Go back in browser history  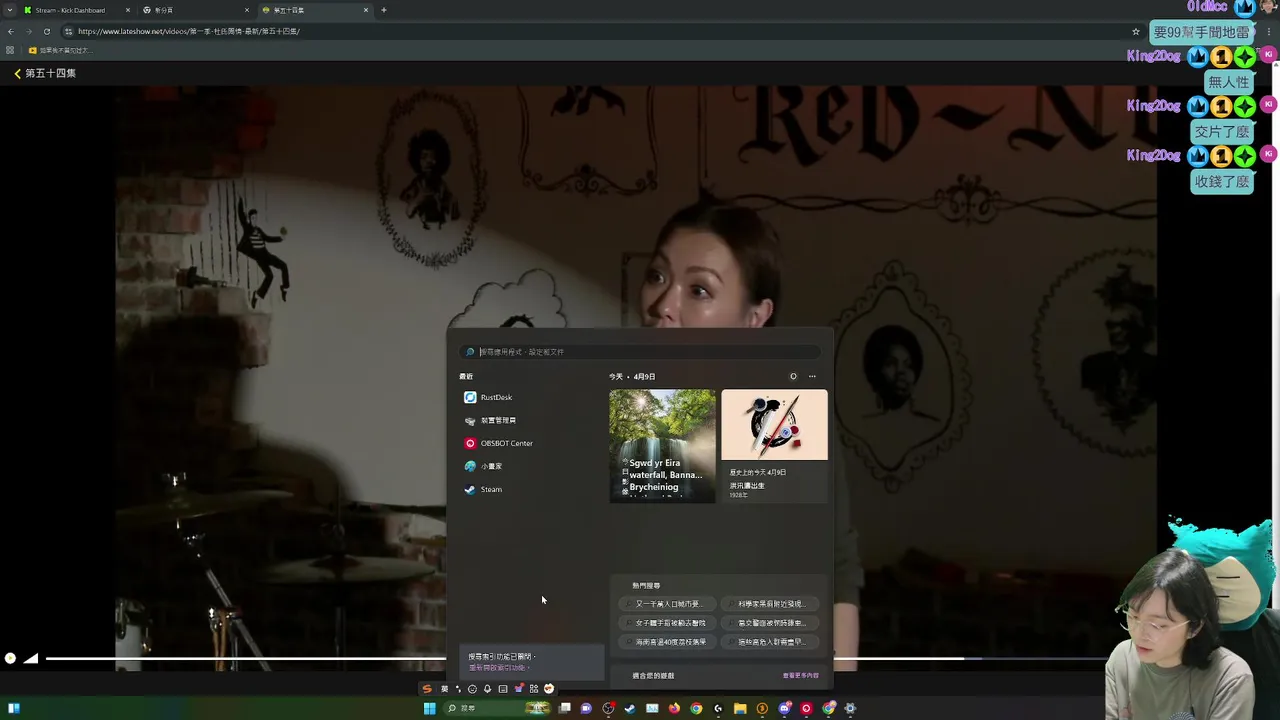coord(10,31)
